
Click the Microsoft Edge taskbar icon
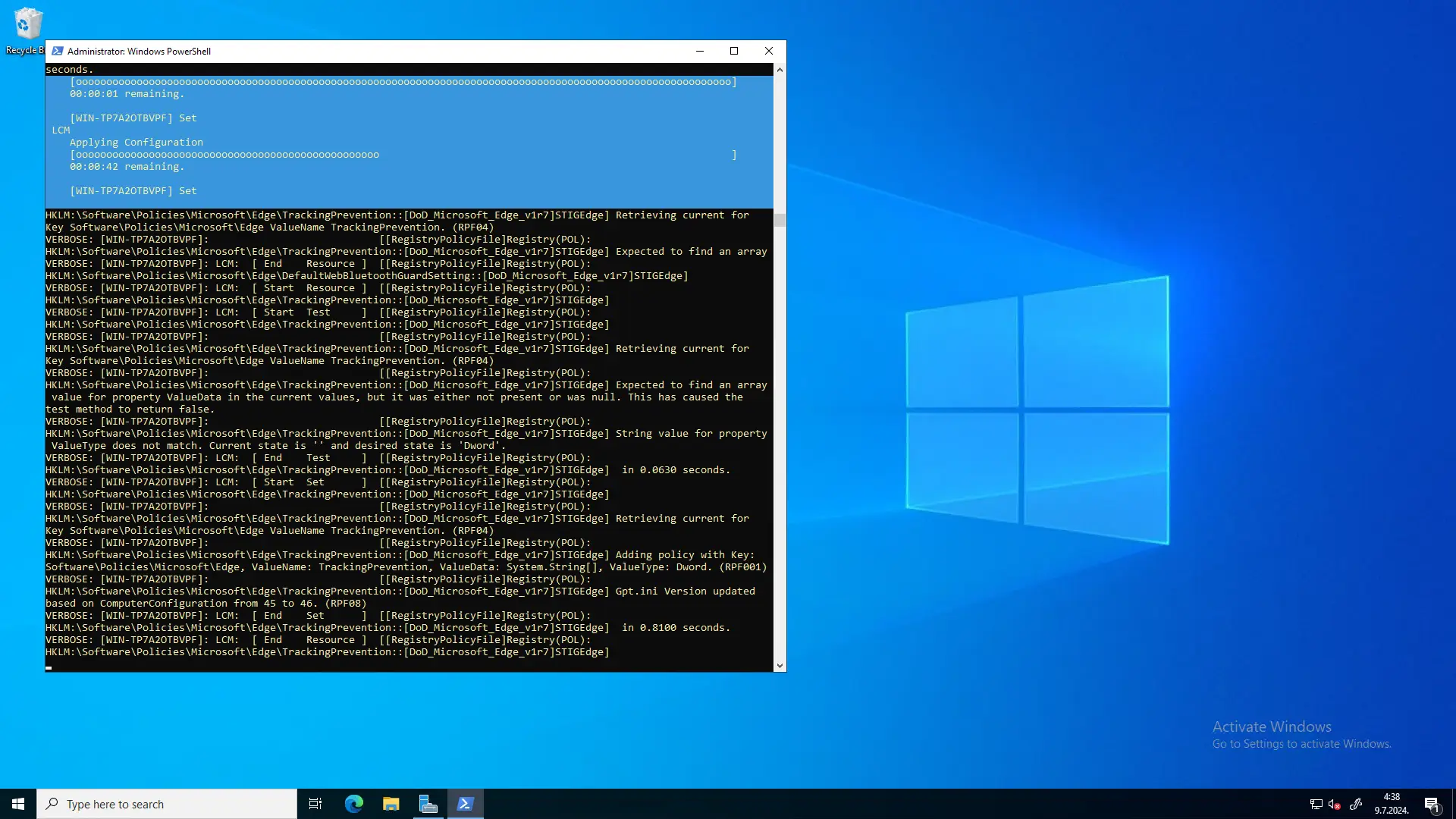pos(354,804)
